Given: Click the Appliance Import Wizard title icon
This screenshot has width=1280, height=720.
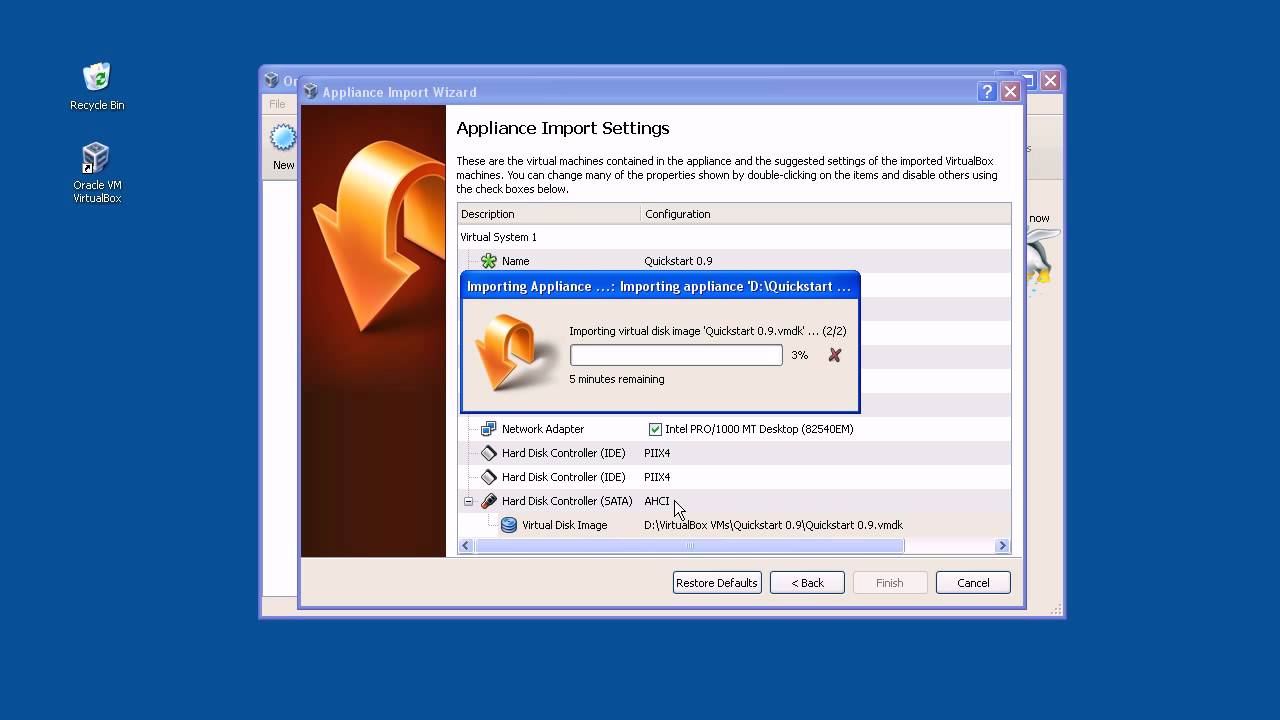Looking at the screenshot, I should 310,92.
